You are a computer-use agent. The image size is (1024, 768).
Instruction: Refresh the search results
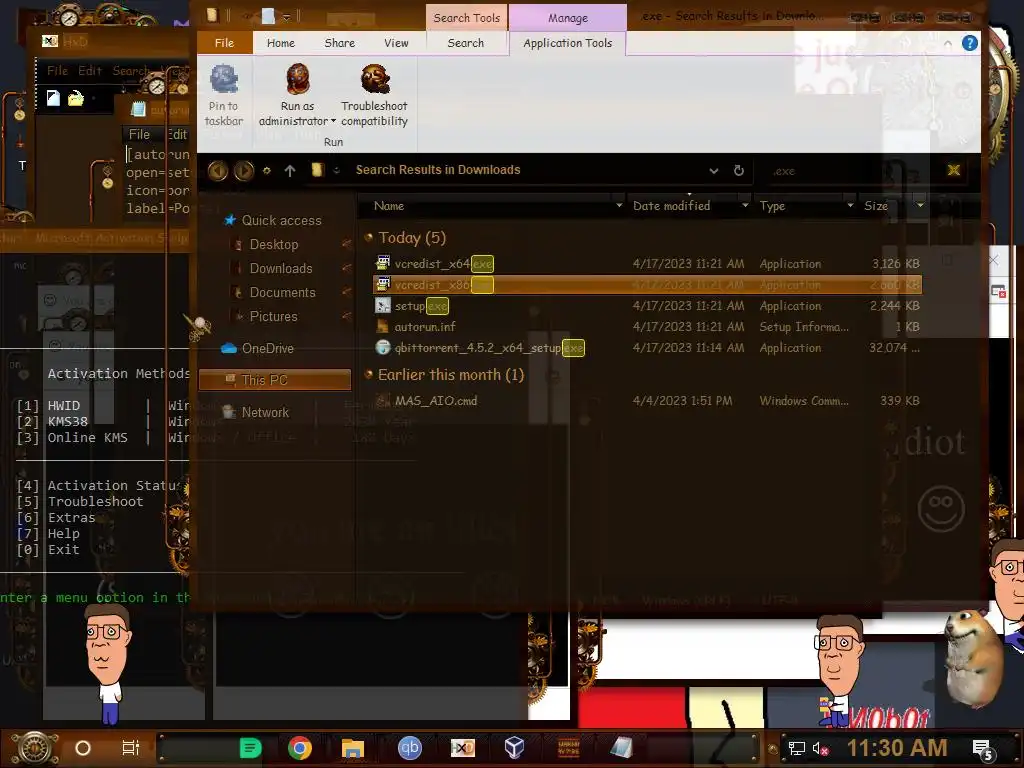pos(739,170)
